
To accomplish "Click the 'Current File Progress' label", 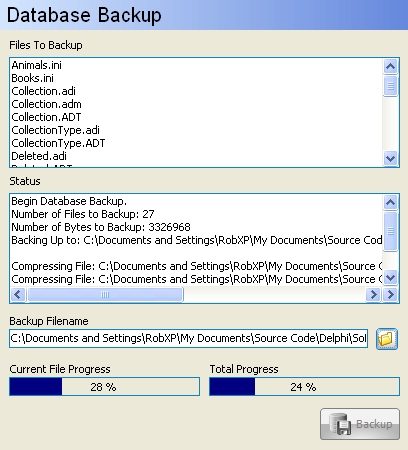I will tap(60, 369).
